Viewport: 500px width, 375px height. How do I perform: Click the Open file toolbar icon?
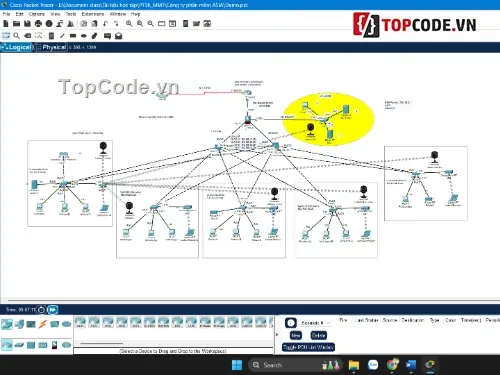pyautogui.click(x=16, y=24)
